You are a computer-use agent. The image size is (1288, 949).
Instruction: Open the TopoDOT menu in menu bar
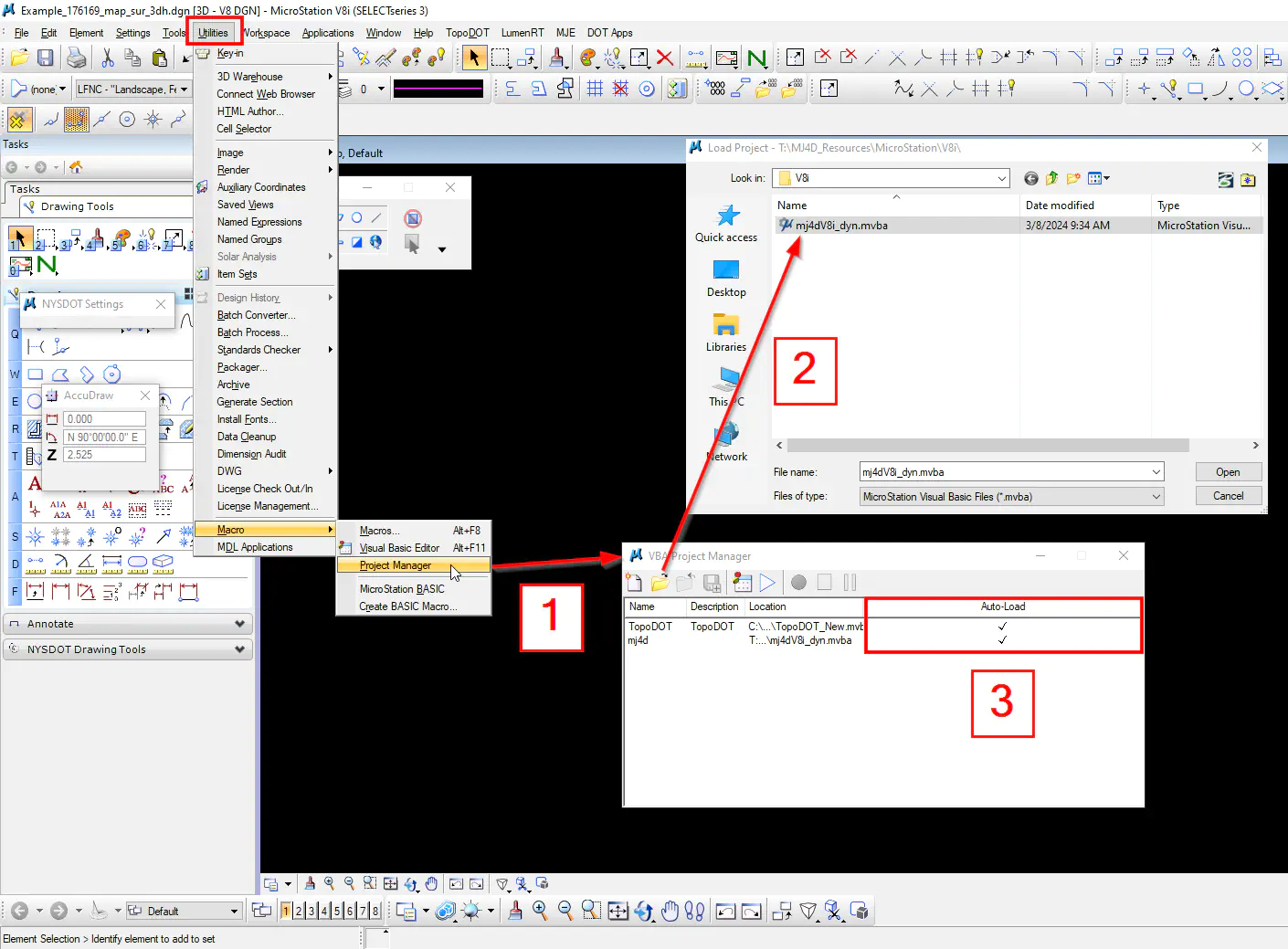tap(468, 33)
